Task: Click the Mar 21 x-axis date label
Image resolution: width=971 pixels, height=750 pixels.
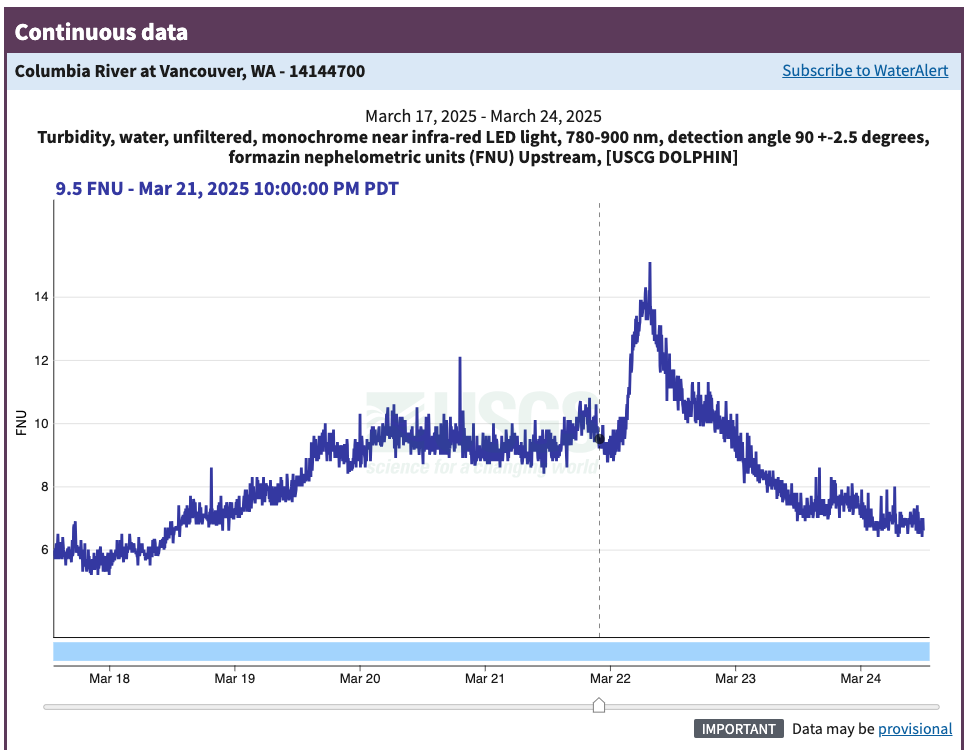Action: [485, 678]
